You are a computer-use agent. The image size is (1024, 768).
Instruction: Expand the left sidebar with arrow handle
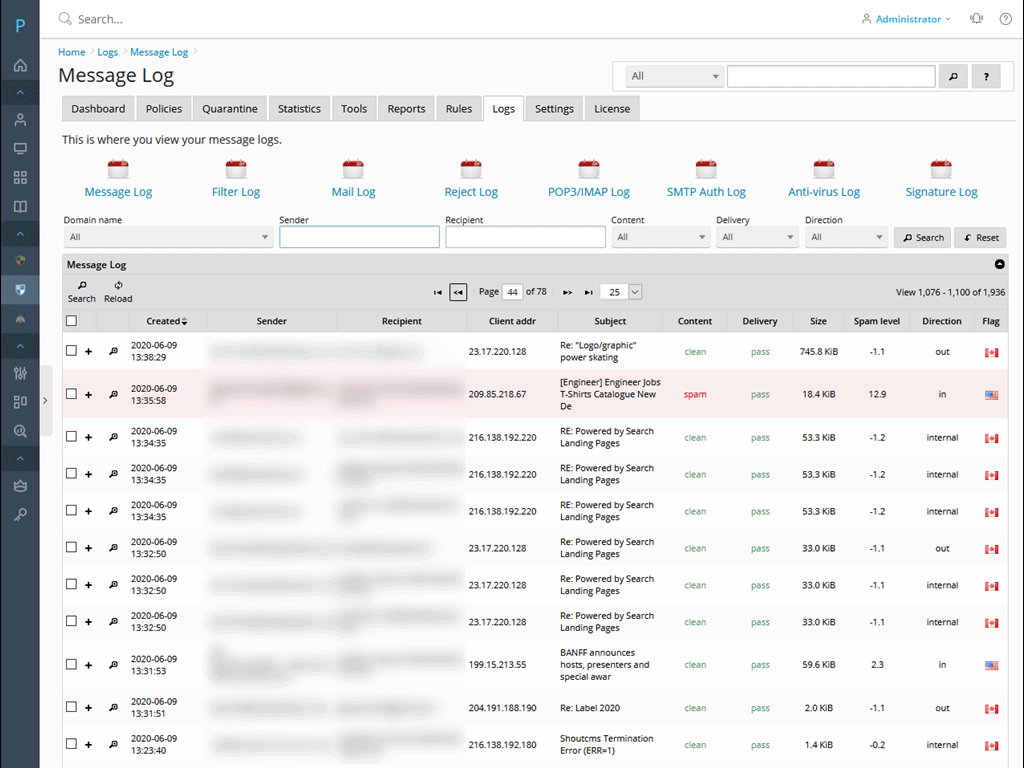coord(45,400)
